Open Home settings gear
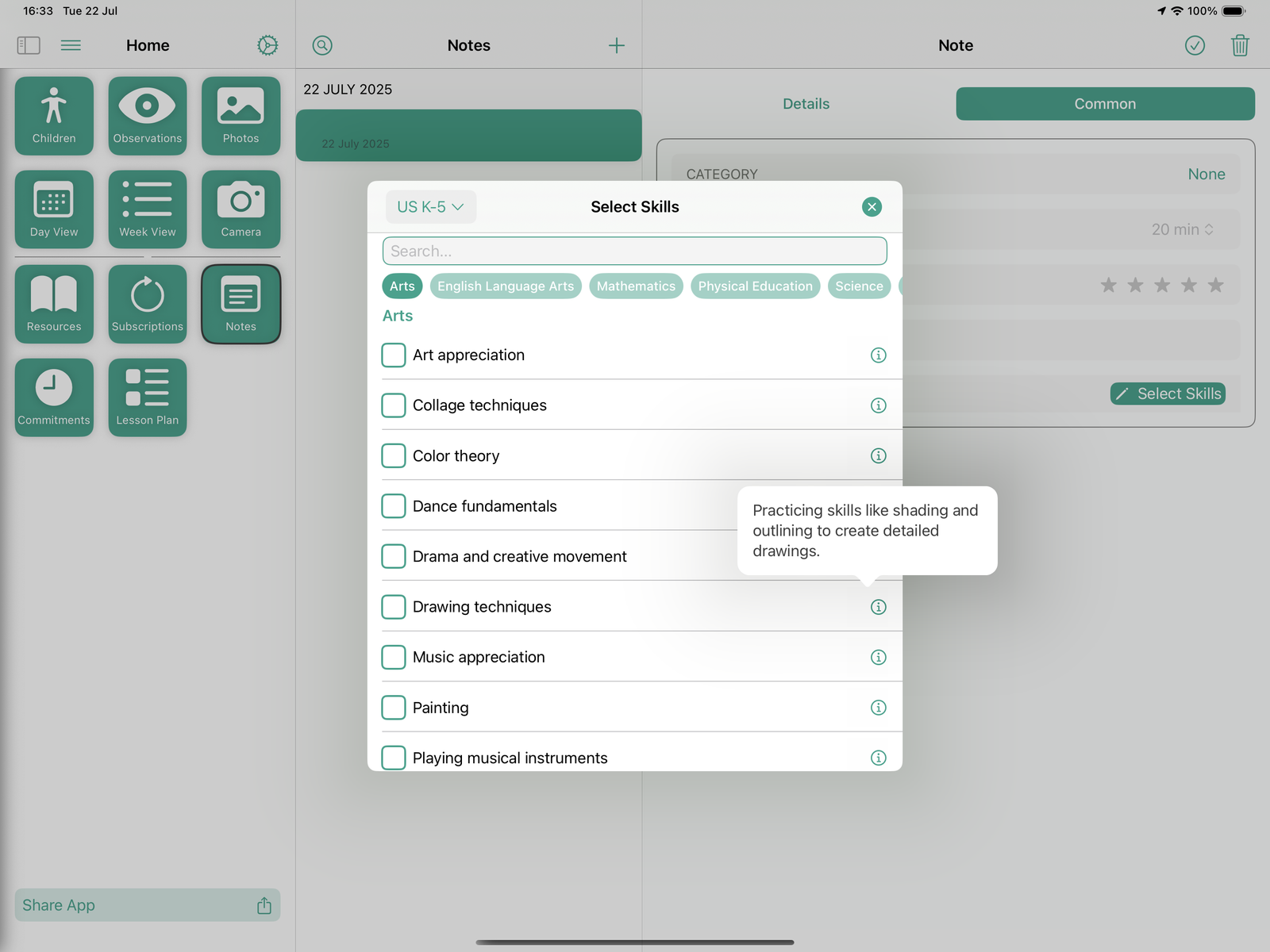1270x952 pixels. (267, 45)
